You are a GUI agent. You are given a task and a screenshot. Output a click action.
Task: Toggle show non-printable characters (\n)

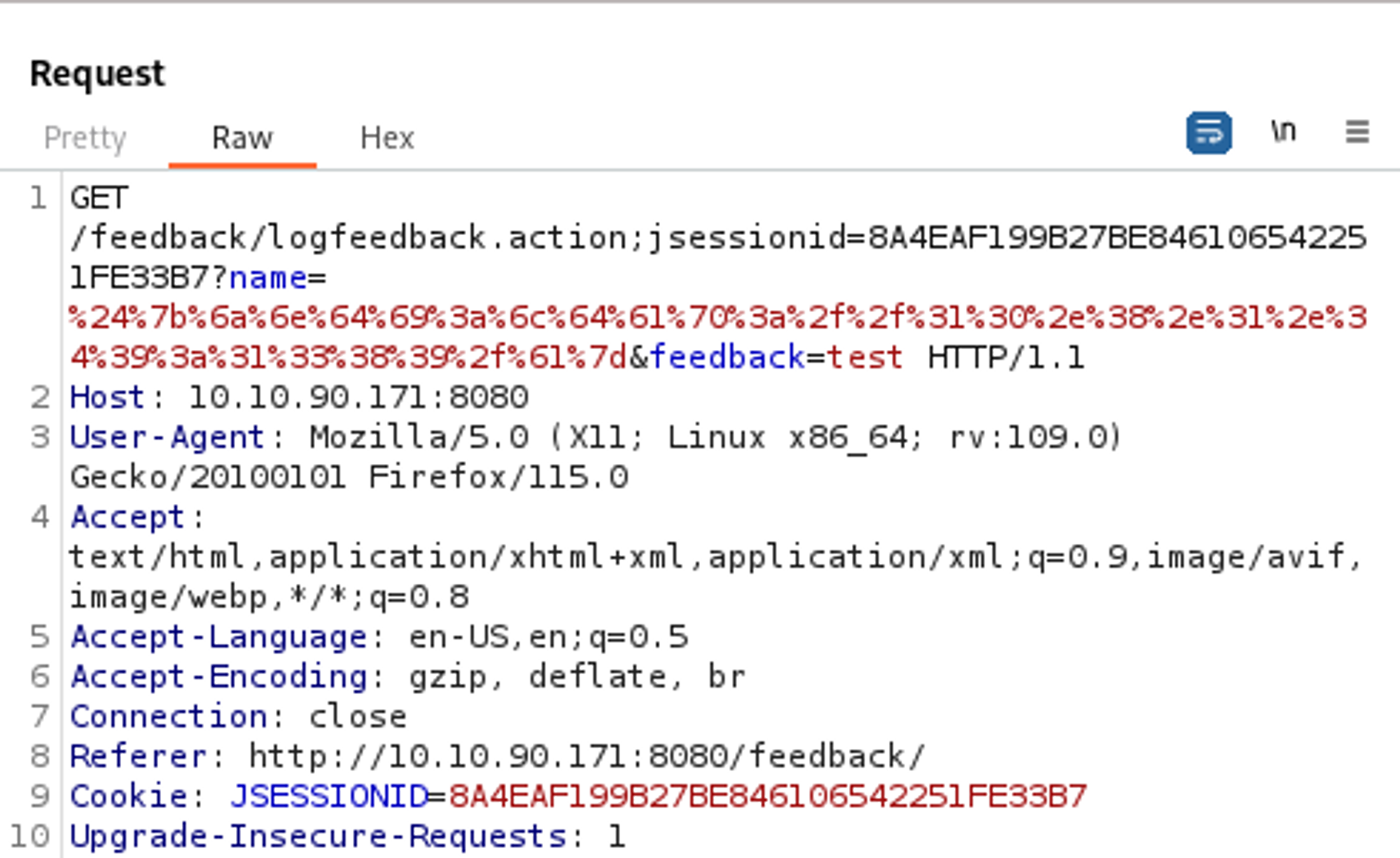[x=1283, y=132]
